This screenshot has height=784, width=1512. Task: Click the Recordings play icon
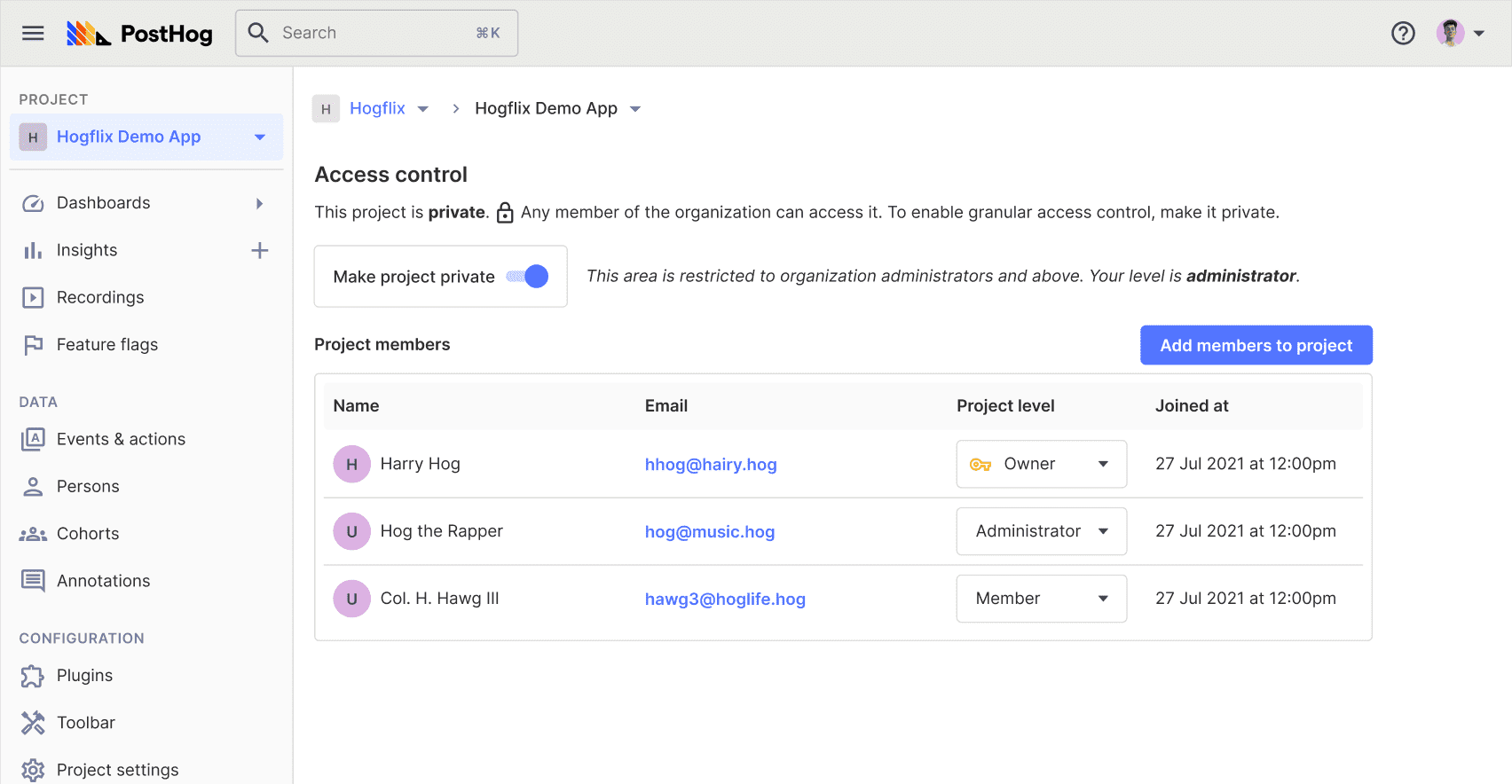pyautogui.click(x=33, y=298)
